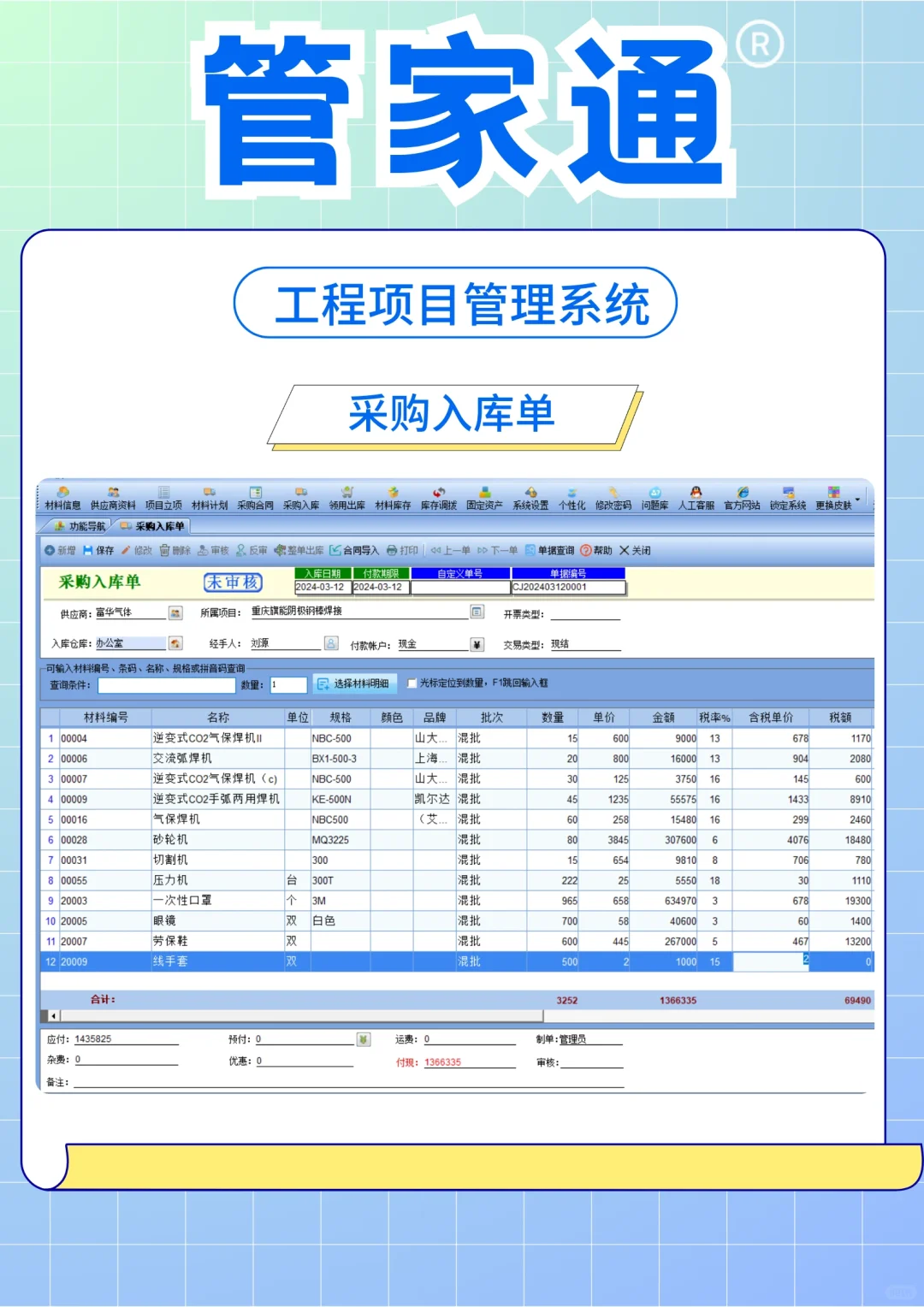Open the 入库仓库 warehouse picker
Image resolution: width=924 pixels, height=1307 pixels.
(x=175, y=642)
